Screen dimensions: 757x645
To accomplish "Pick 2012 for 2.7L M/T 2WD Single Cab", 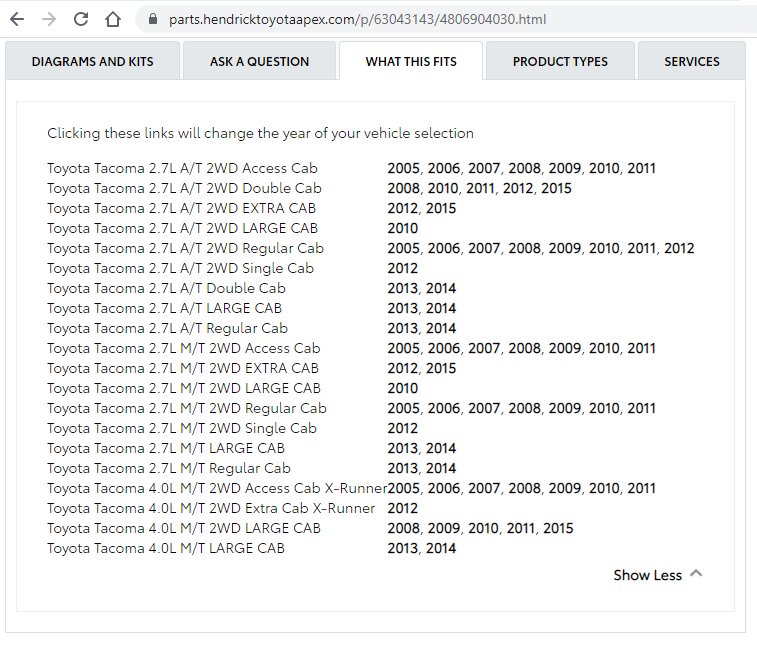I will (403, 429).
